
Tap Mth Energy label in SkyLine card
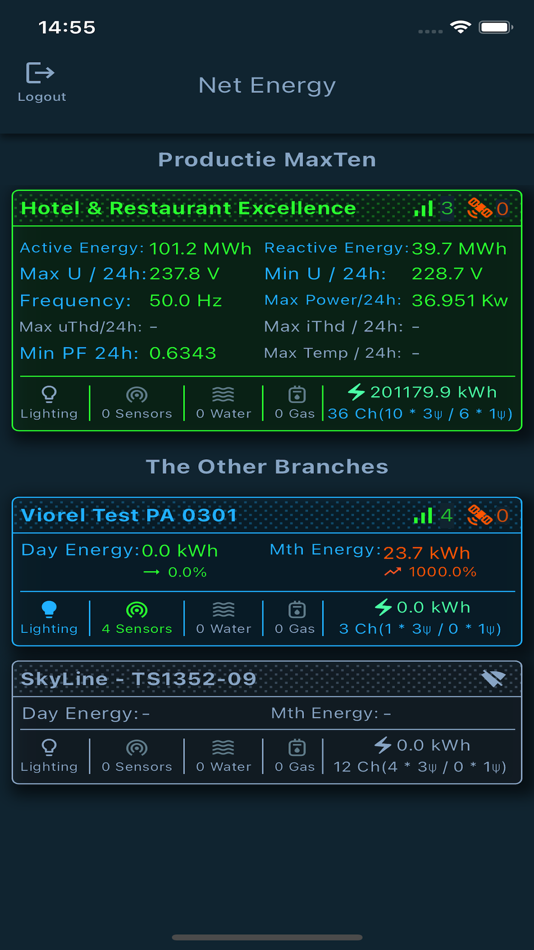[x=325, y=714]
